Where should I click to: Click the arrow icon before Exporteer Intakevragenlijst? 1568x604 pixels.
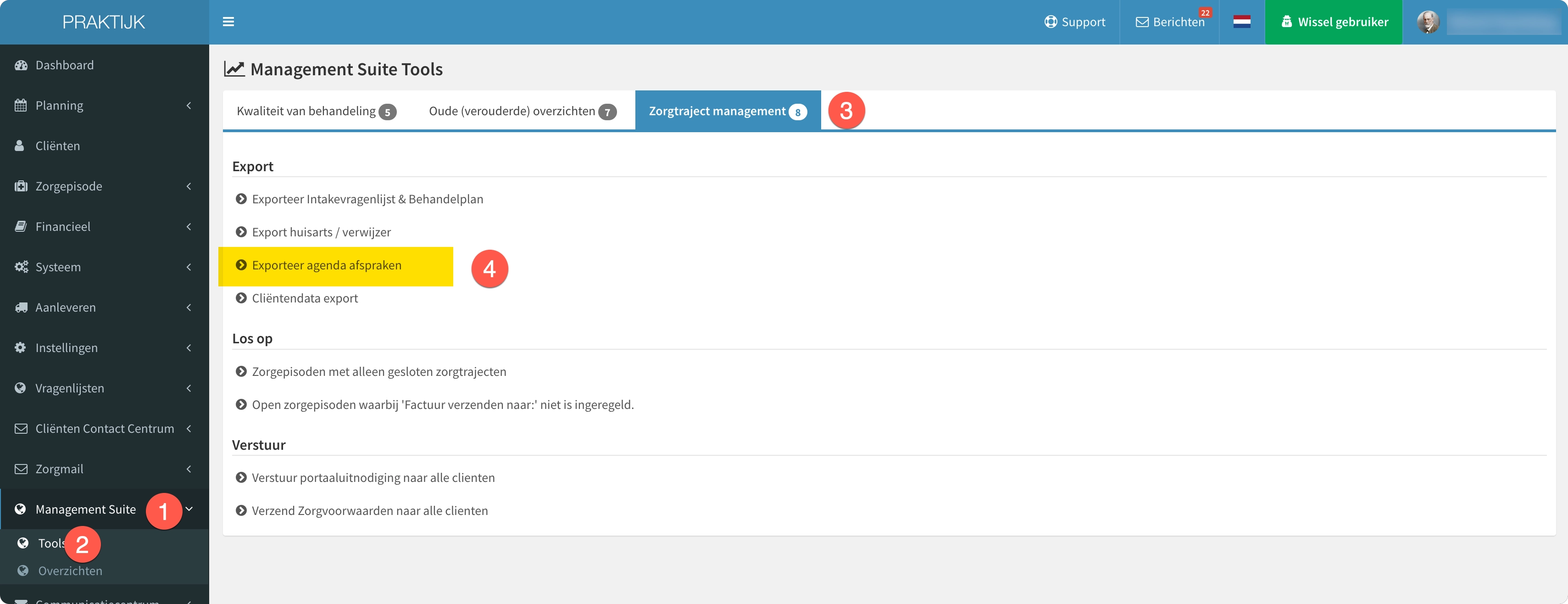point(241,199)
